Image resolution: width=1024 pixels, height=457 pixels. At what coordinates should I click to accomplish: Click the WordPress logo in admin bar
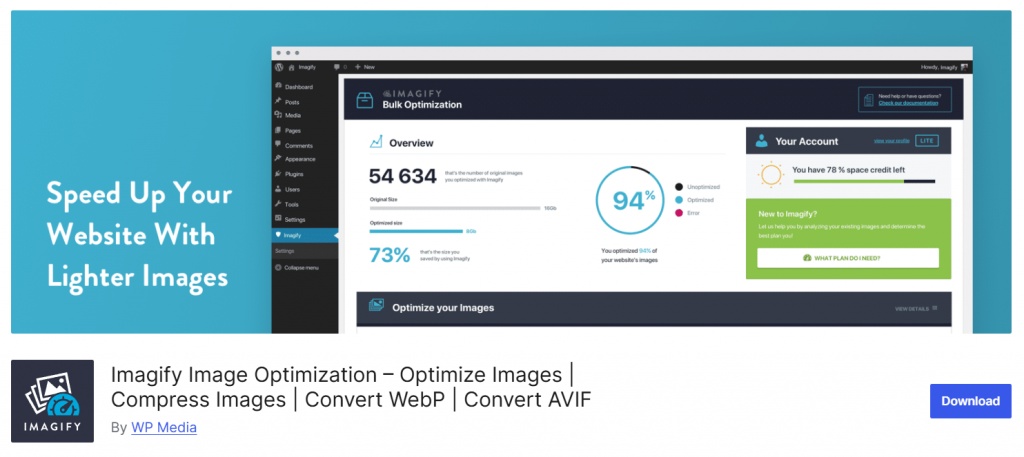[279, 67]
